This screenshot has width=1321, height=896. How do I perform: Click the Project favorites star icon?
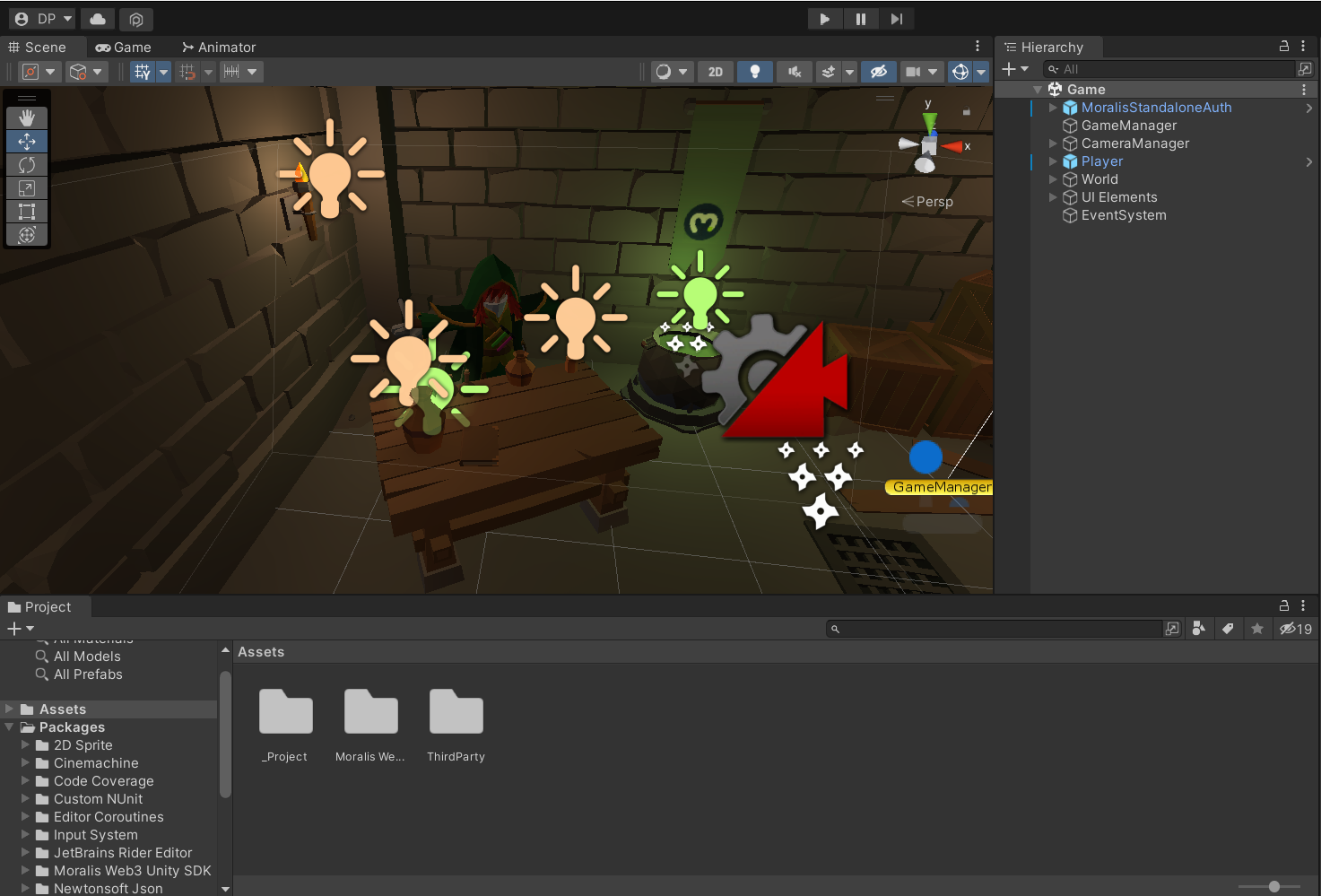coord(1257,629)
